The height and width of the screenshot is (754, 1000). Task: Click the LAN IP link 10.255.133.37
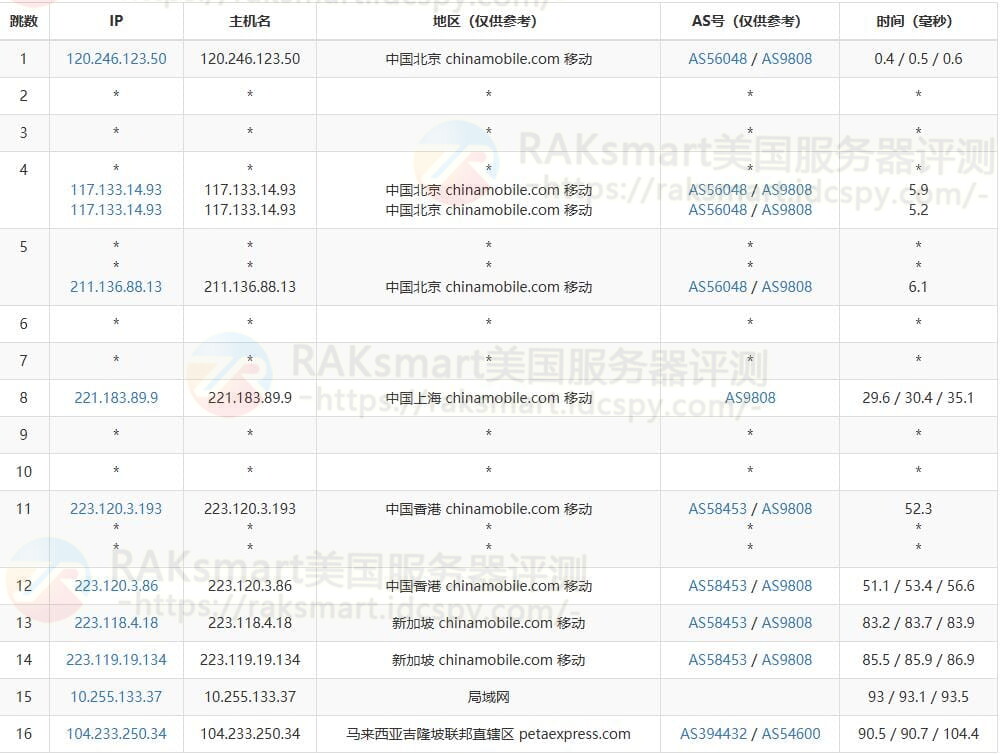116,697
